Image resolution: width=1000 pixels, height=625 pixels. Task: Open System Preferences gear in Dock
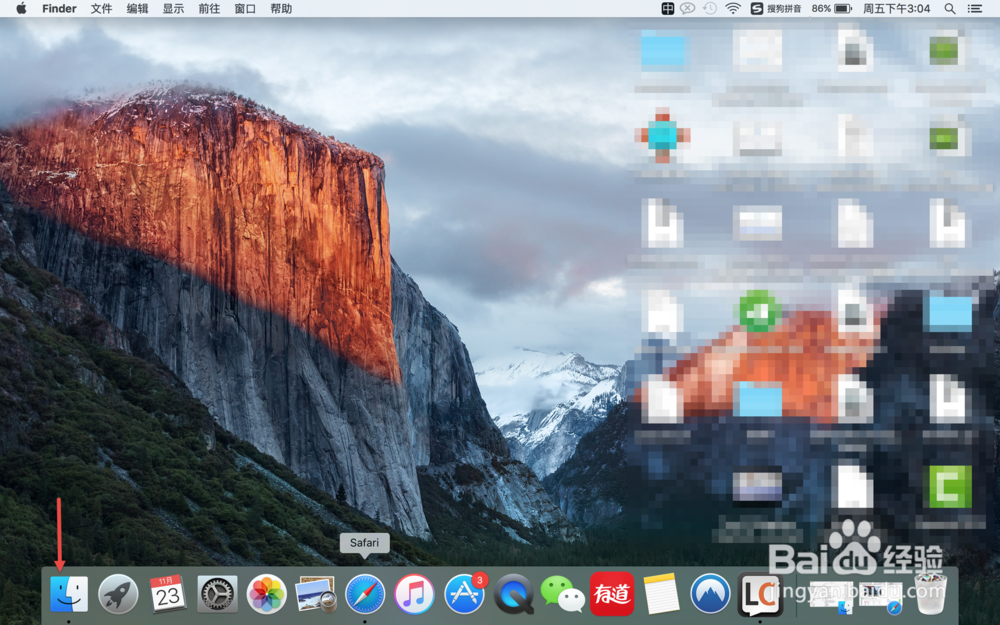217,594
